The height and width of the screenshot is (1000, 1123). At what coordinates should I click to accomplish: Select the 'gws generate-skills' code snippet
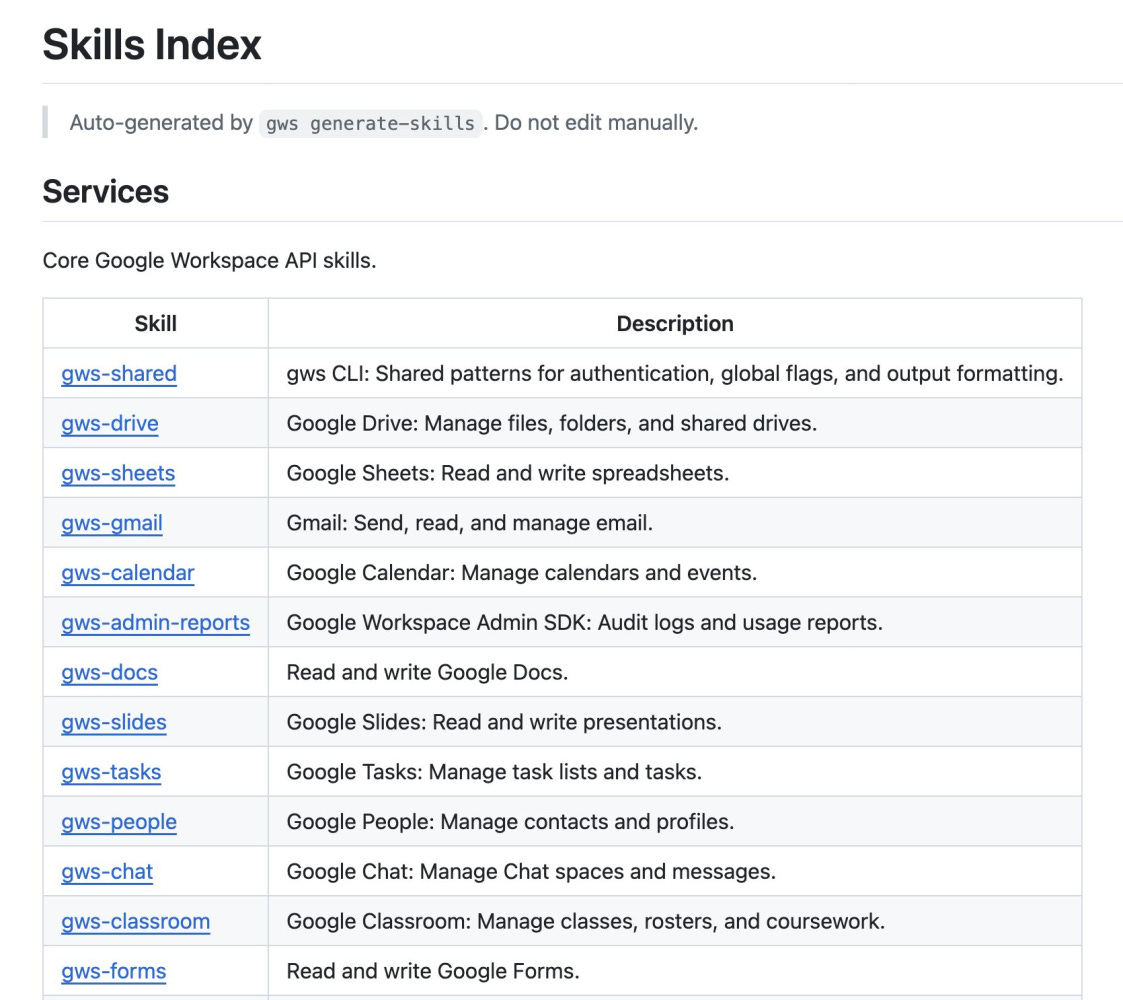tap(370, 123)
